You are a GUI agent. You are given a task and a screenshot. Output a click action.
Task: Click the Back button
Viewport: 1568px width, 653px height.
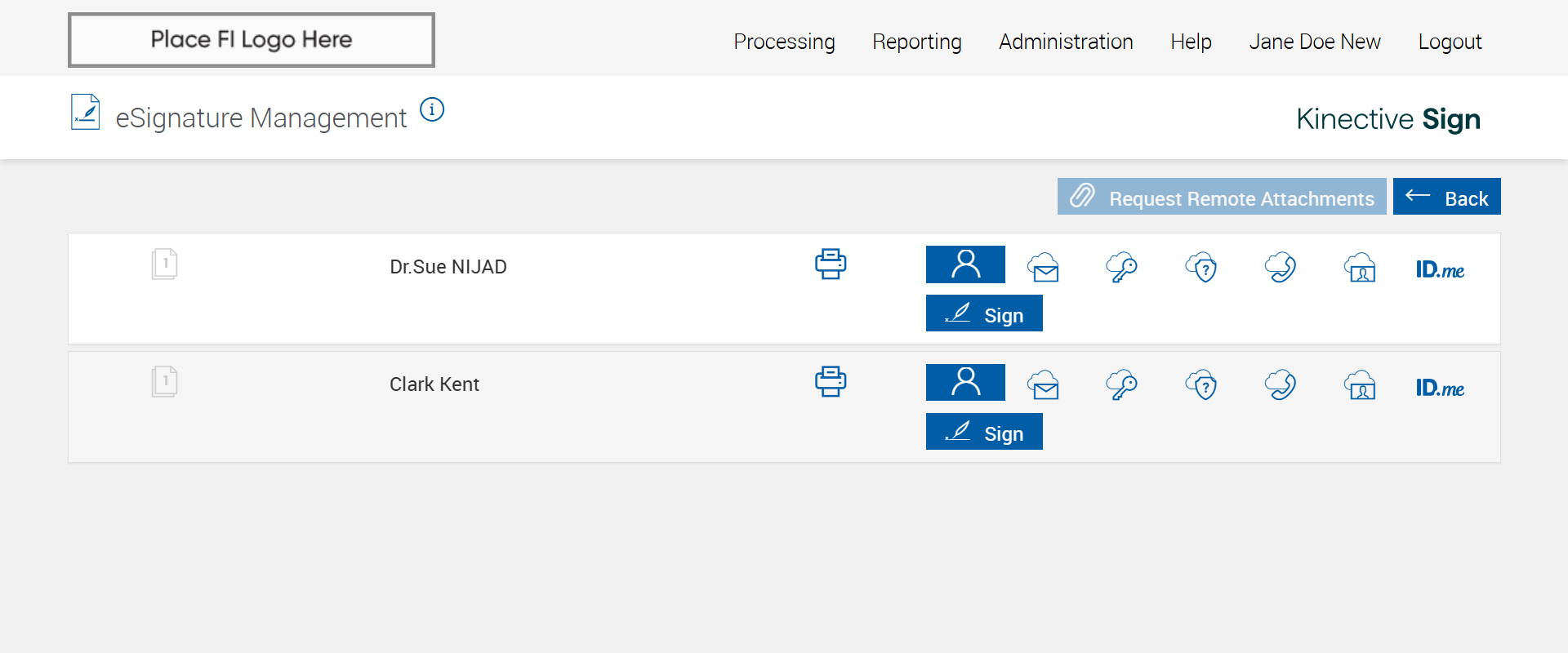tap(1446, 197)
